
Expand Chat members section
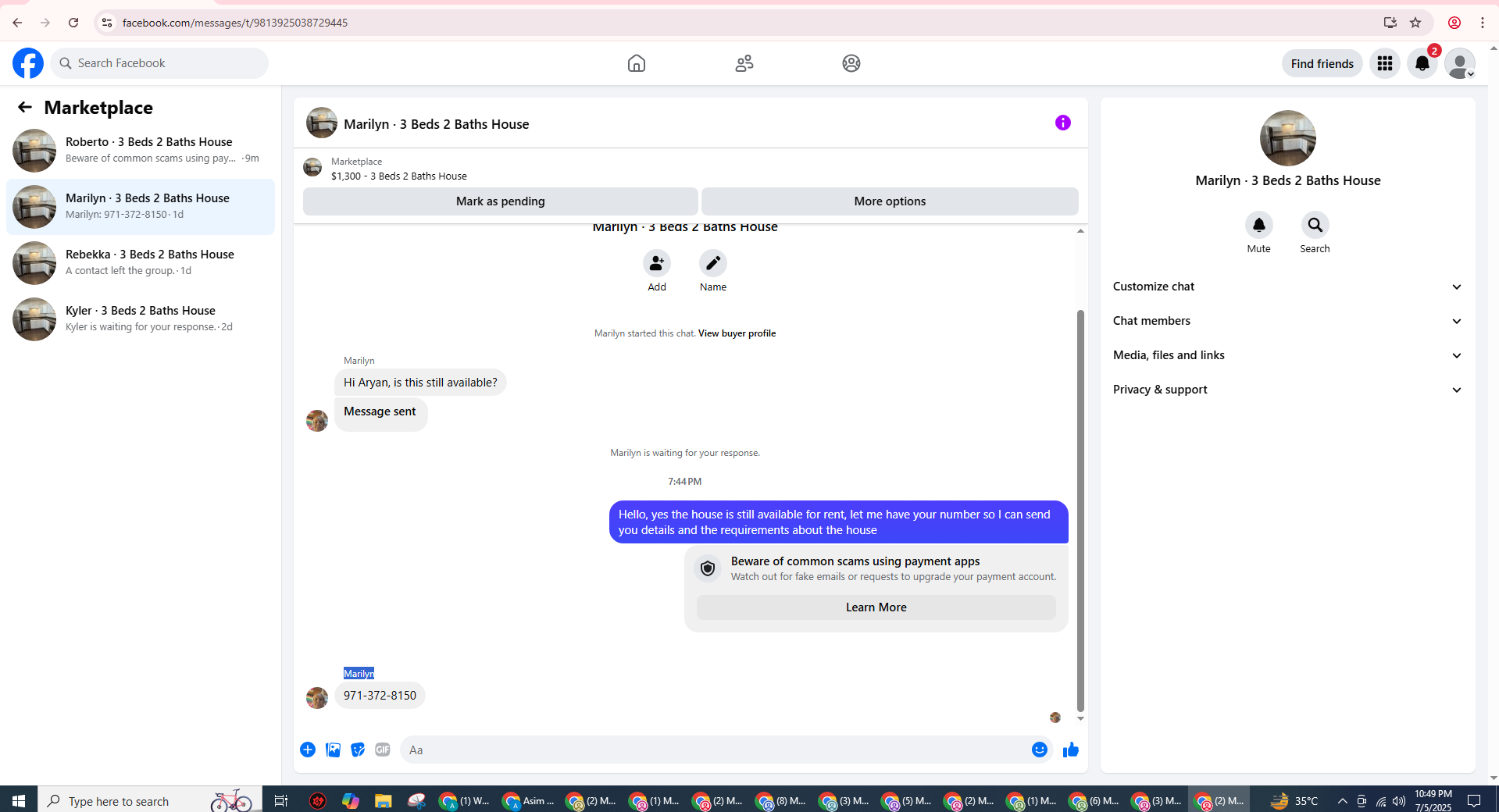coord(1287,321)
